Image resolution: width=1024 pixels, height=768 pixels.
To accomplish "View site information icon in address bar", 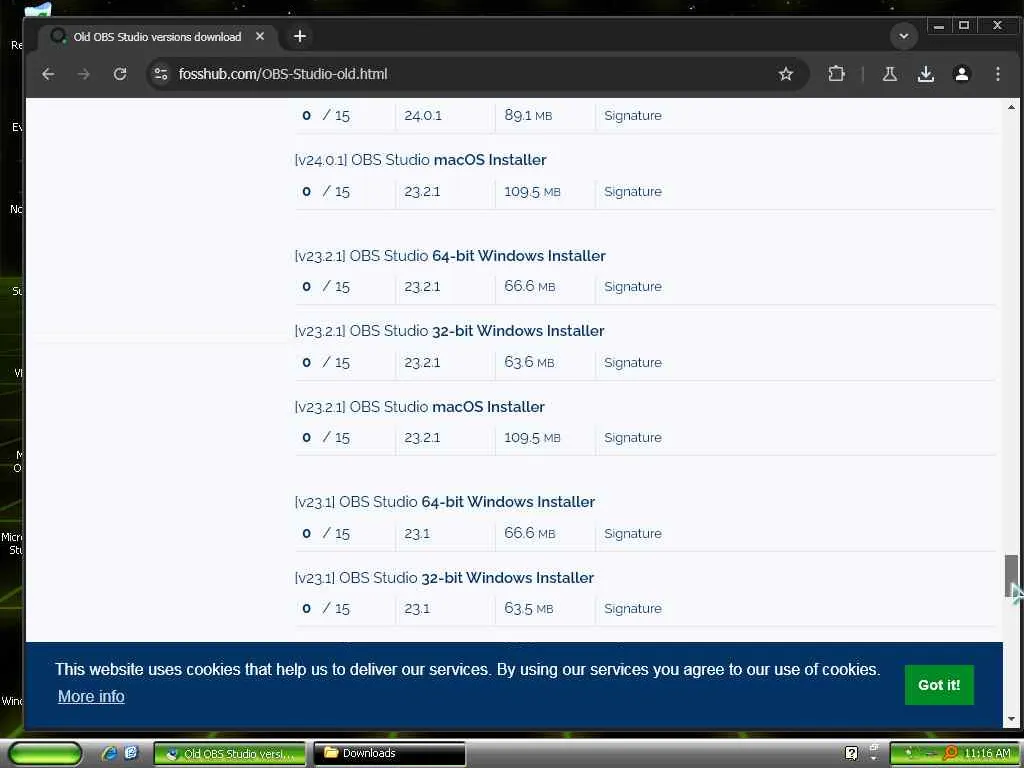I will [161, 74].
